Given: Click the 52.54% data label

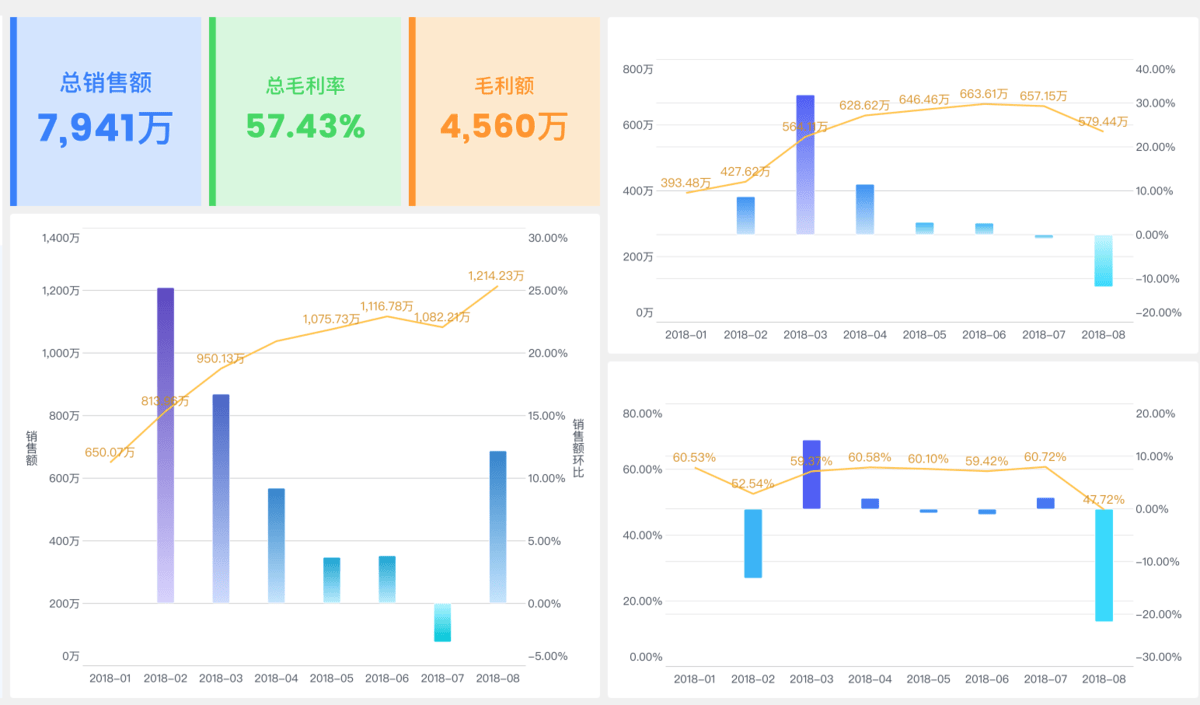Looking at the screenshot, I should coord(752,484).
